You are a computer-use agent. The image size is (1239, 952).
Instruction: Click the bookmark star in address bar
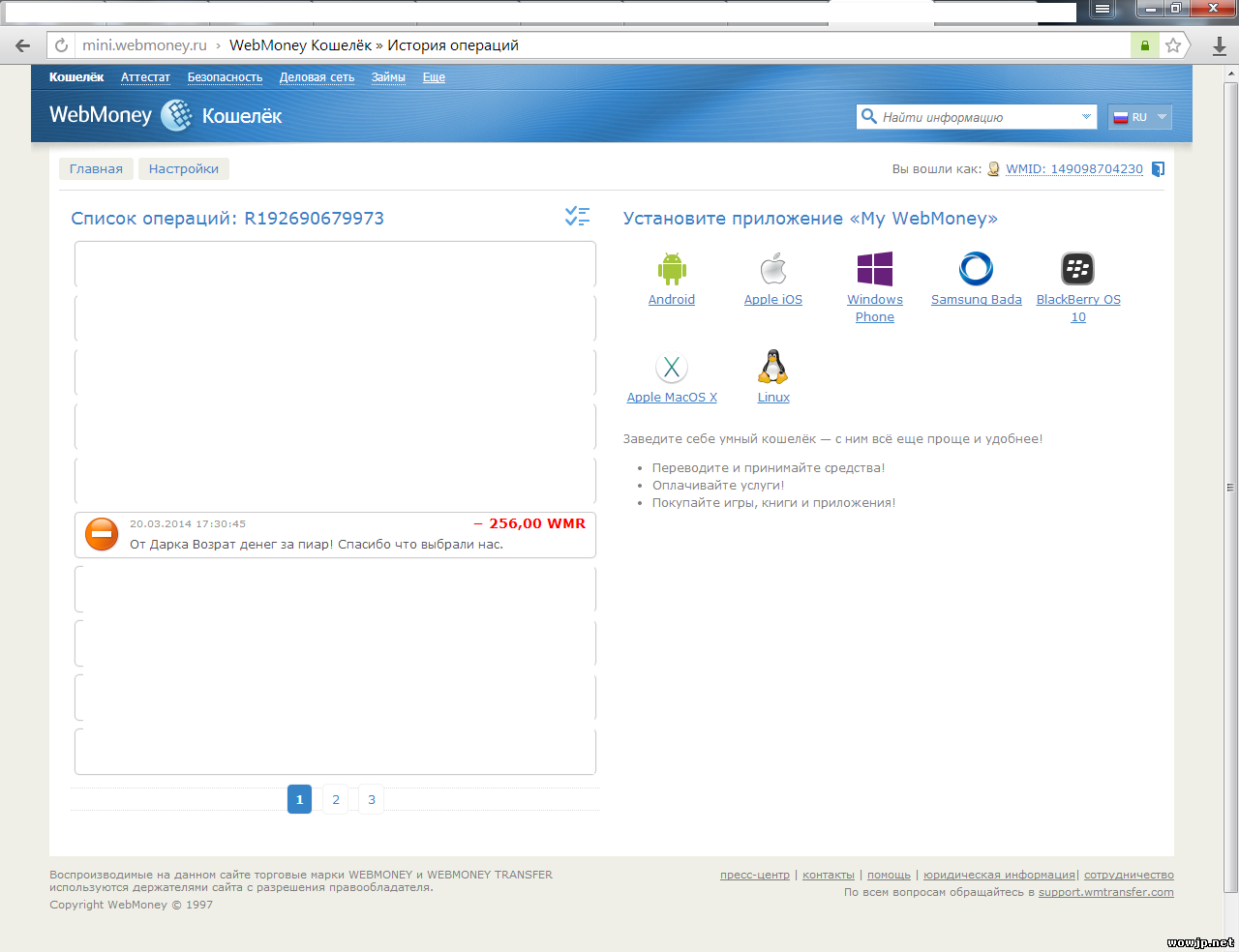click(x=1173, y=45)
